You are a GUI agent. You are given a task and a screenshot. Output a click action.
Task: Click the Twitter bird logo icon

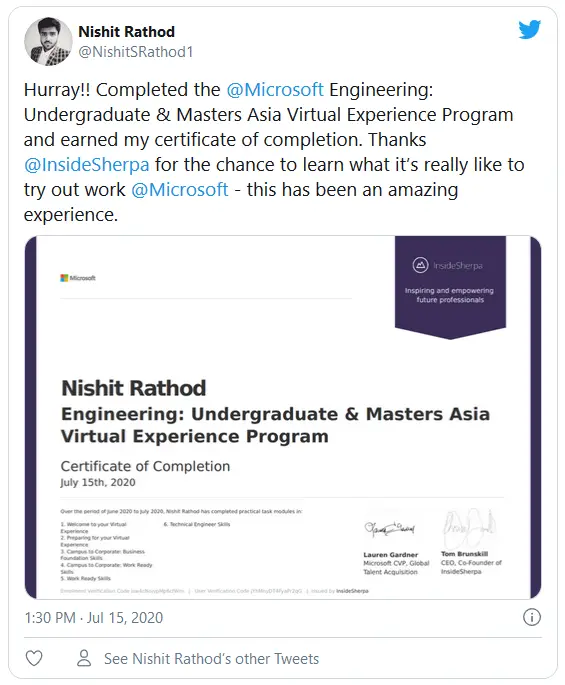[x=530, y=29]
